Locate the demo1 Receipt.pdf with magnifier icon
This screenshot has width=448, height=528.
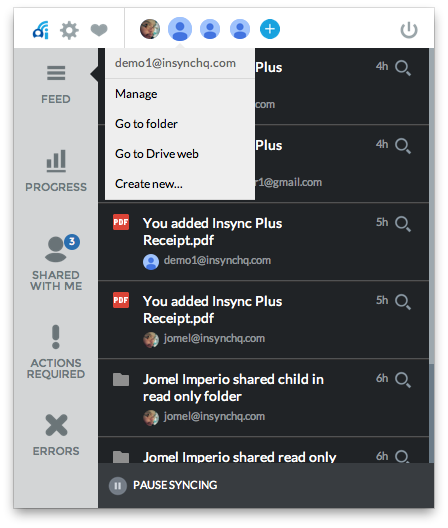(x=403, y=224)
